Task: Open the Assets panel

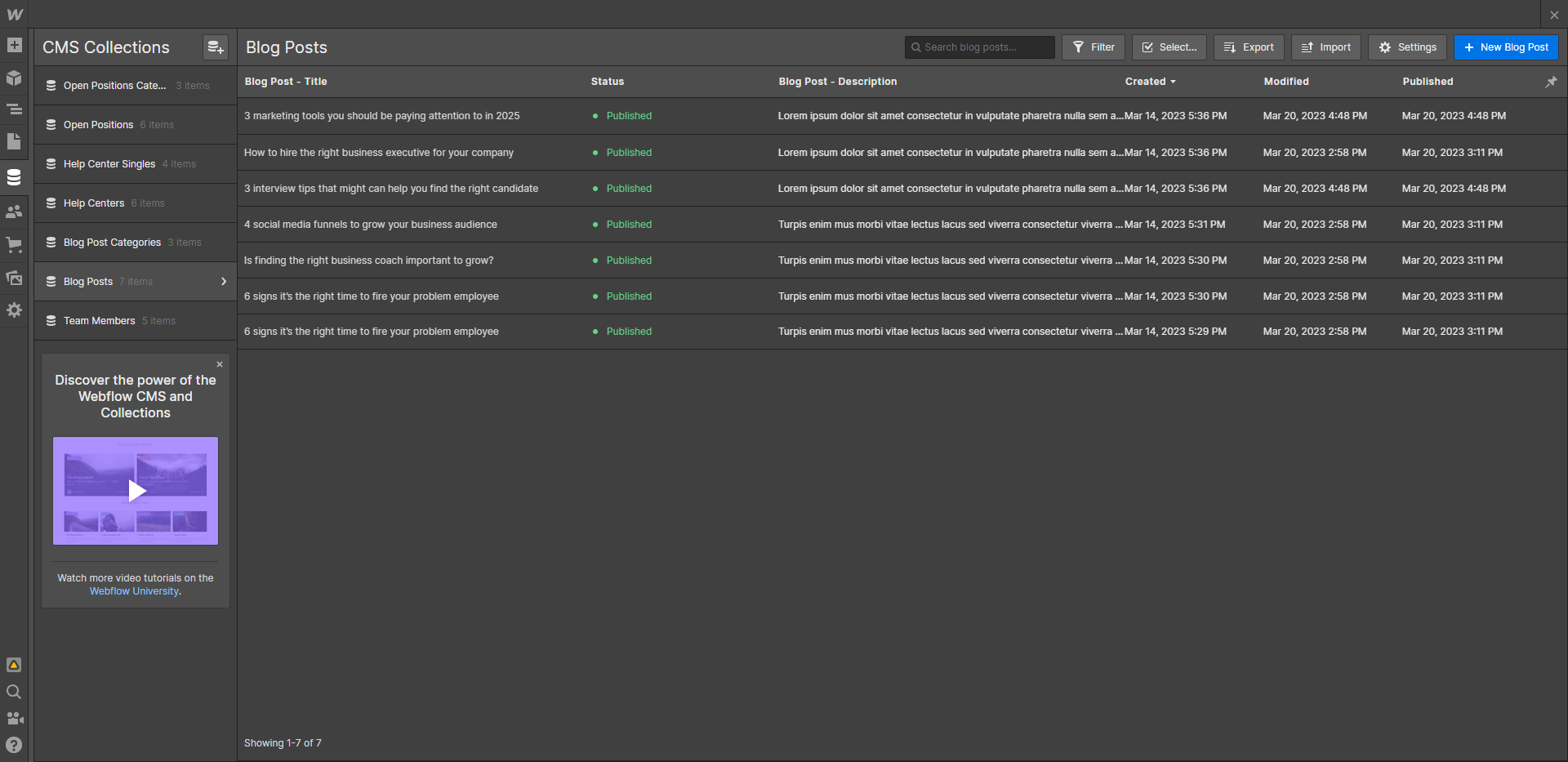Action: [14, 278]
